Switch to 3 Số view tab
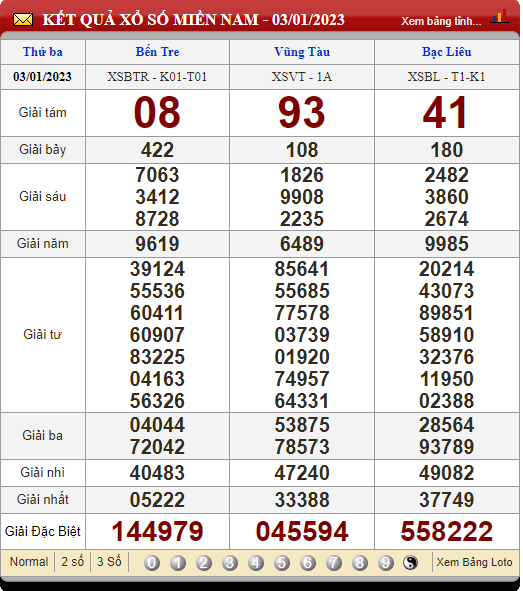 tap(109, 562)
